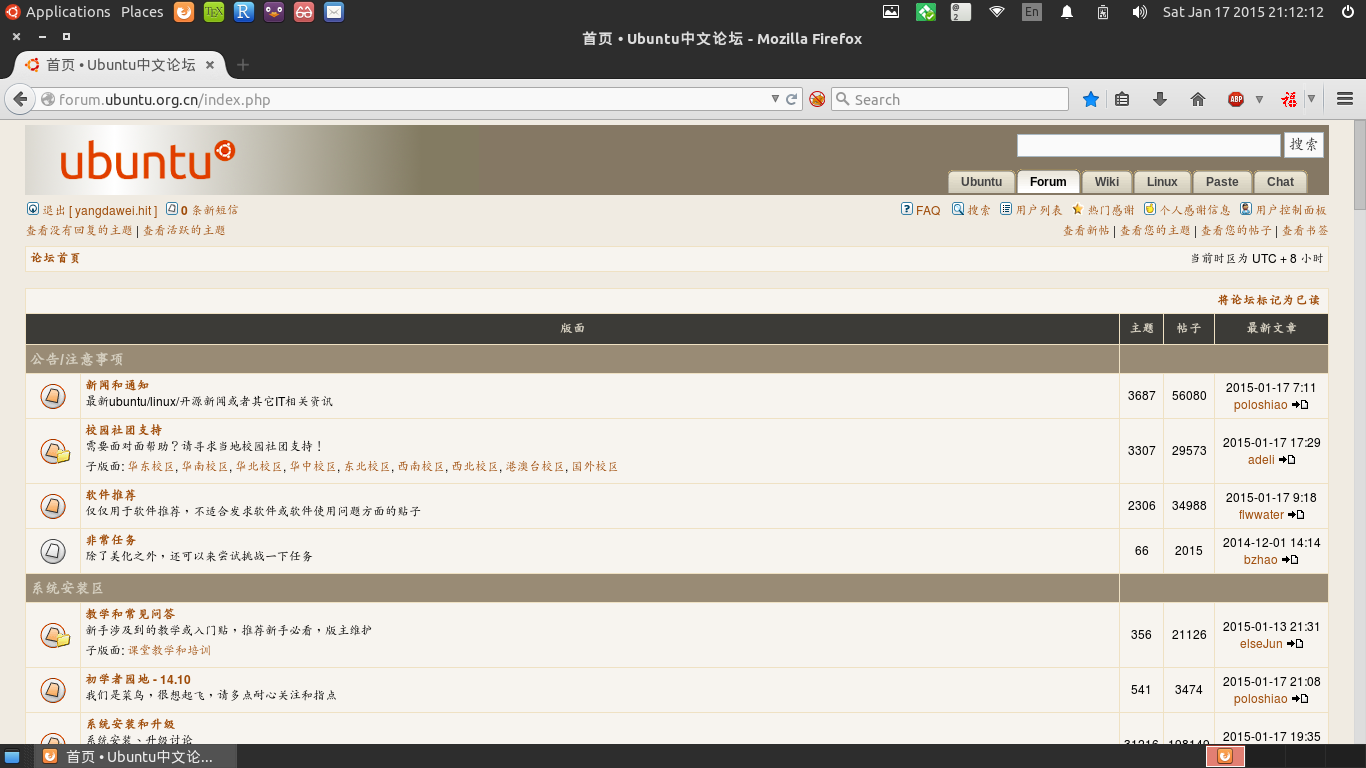Go to Firefox home page icon
Screen dimensions: 1366x768
tap(1198, 99)
